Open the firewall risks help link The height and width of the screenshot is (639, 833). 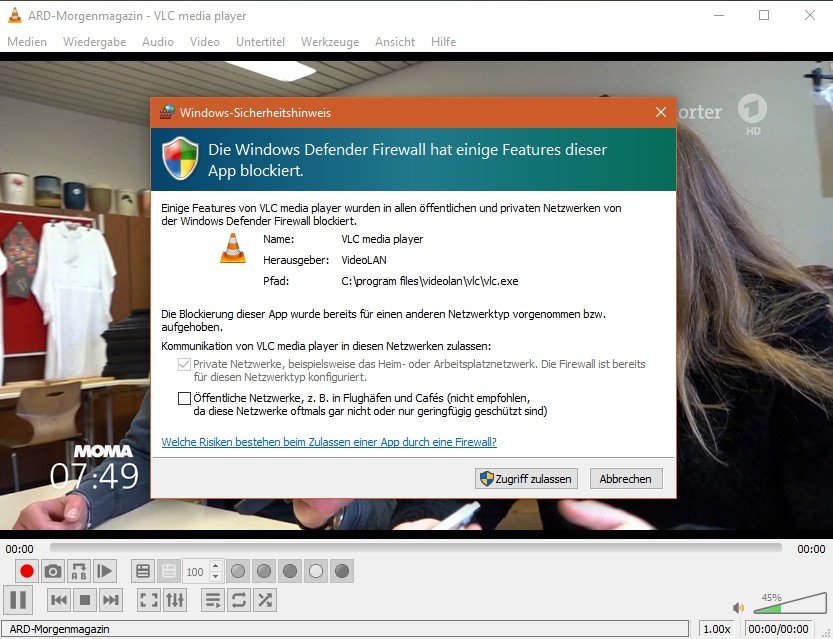329,442
